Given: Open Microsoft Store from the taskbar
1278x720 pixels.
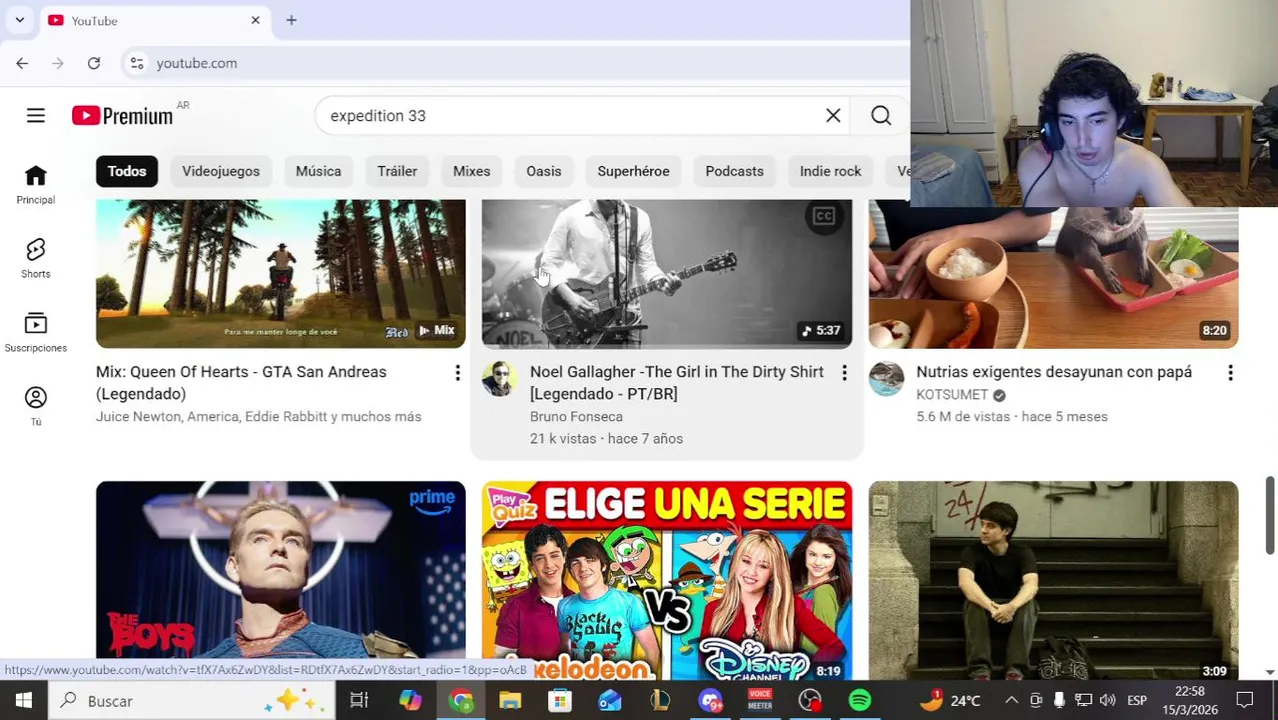Looking at the screenshot, I should 560,700.
